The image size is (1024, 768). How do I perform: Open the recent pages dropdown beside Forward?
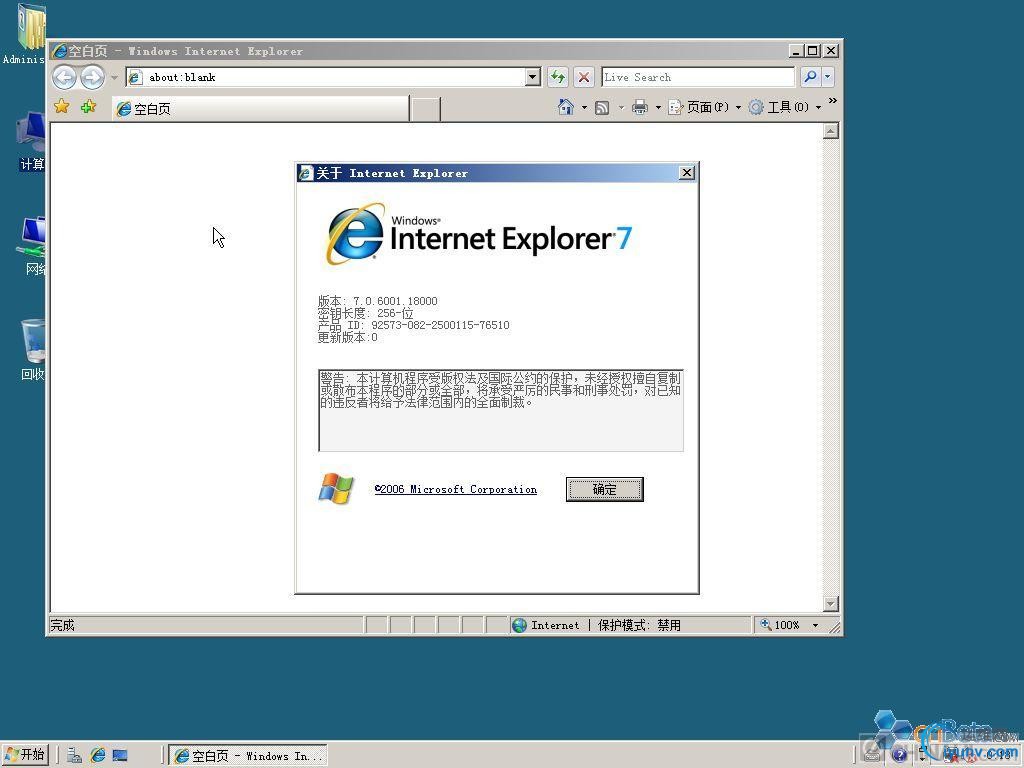[x=114, y=78]
